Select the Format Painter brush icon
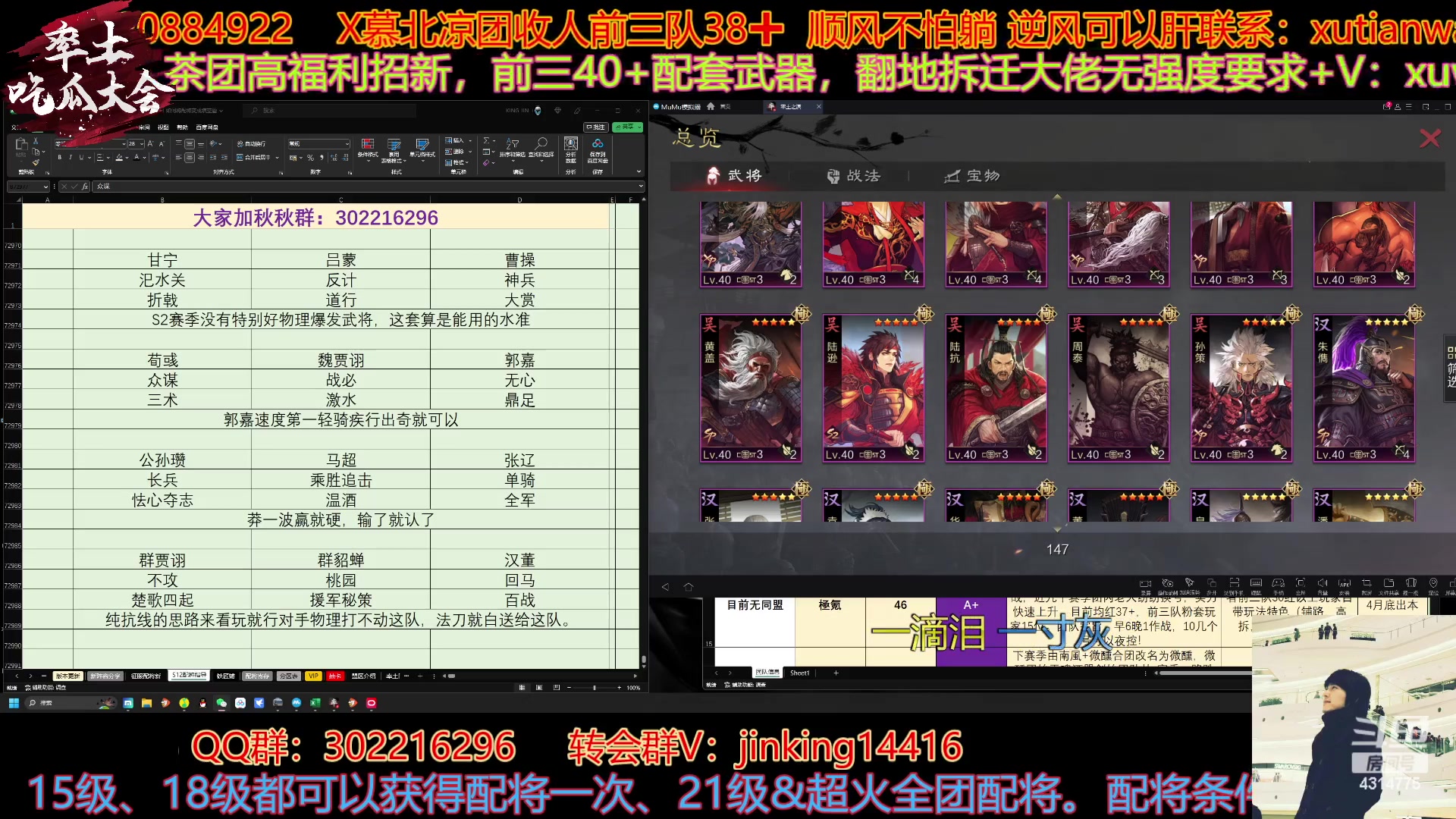 pos(36,162)
